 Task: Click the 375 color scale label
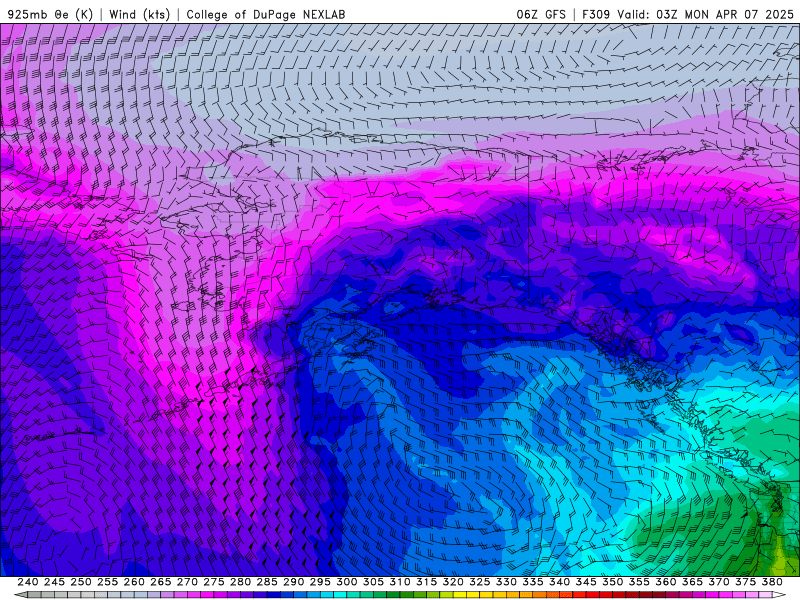pos(746,582)
